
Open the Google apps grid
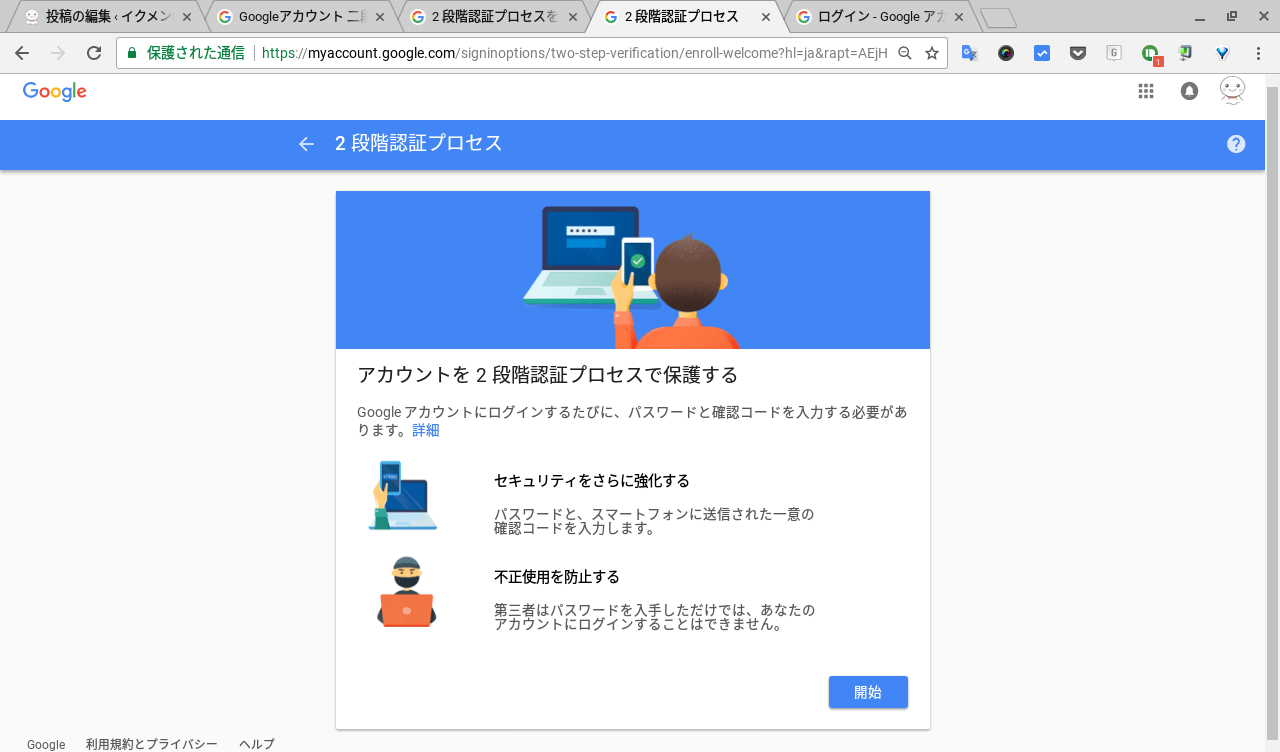pos(1146,91)
